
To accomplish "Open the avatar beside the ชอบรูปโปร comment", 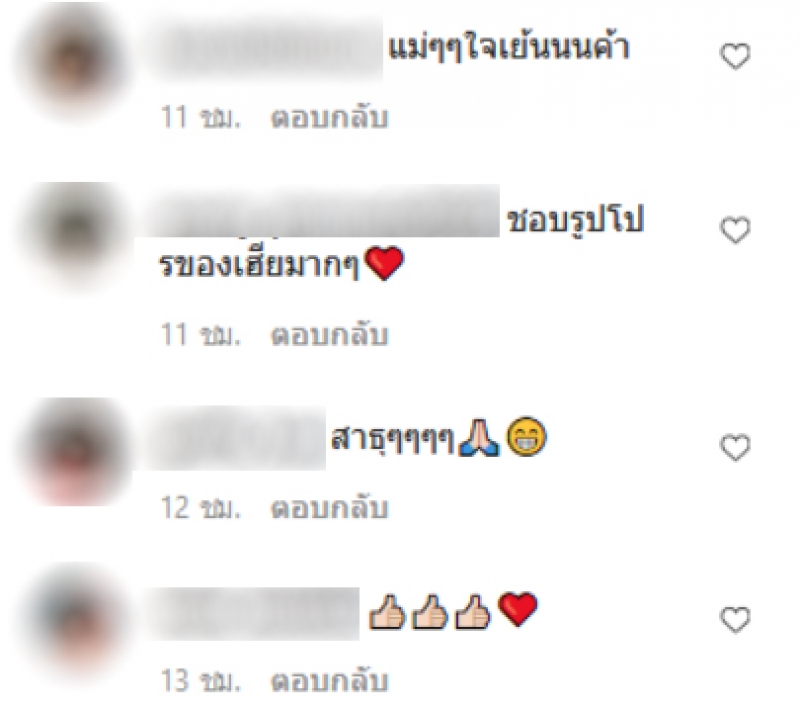I will 77,235.
